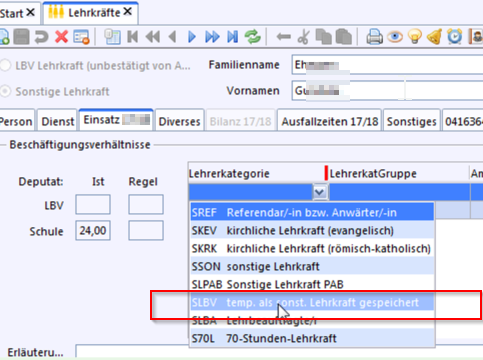Open the Lehrerkategorie dropdown arrow
The width and height of the screenshot is (483, 360).
click(x=320, y=192)
